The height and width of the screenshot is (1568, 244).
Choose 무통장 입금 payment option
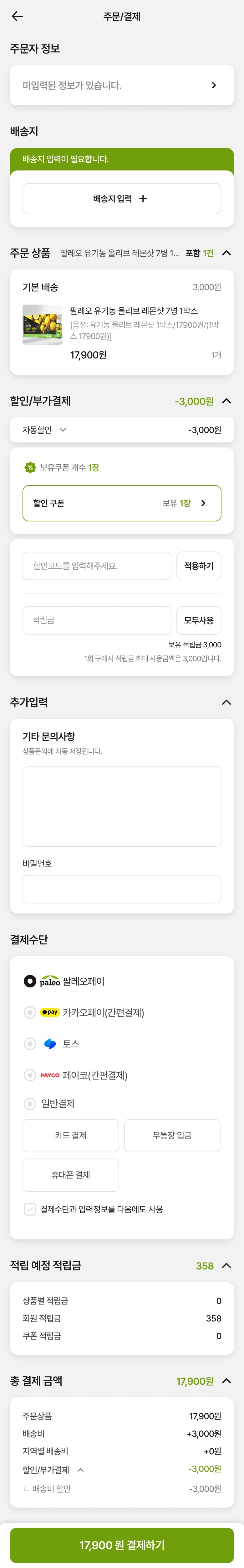click(172, 1135)
